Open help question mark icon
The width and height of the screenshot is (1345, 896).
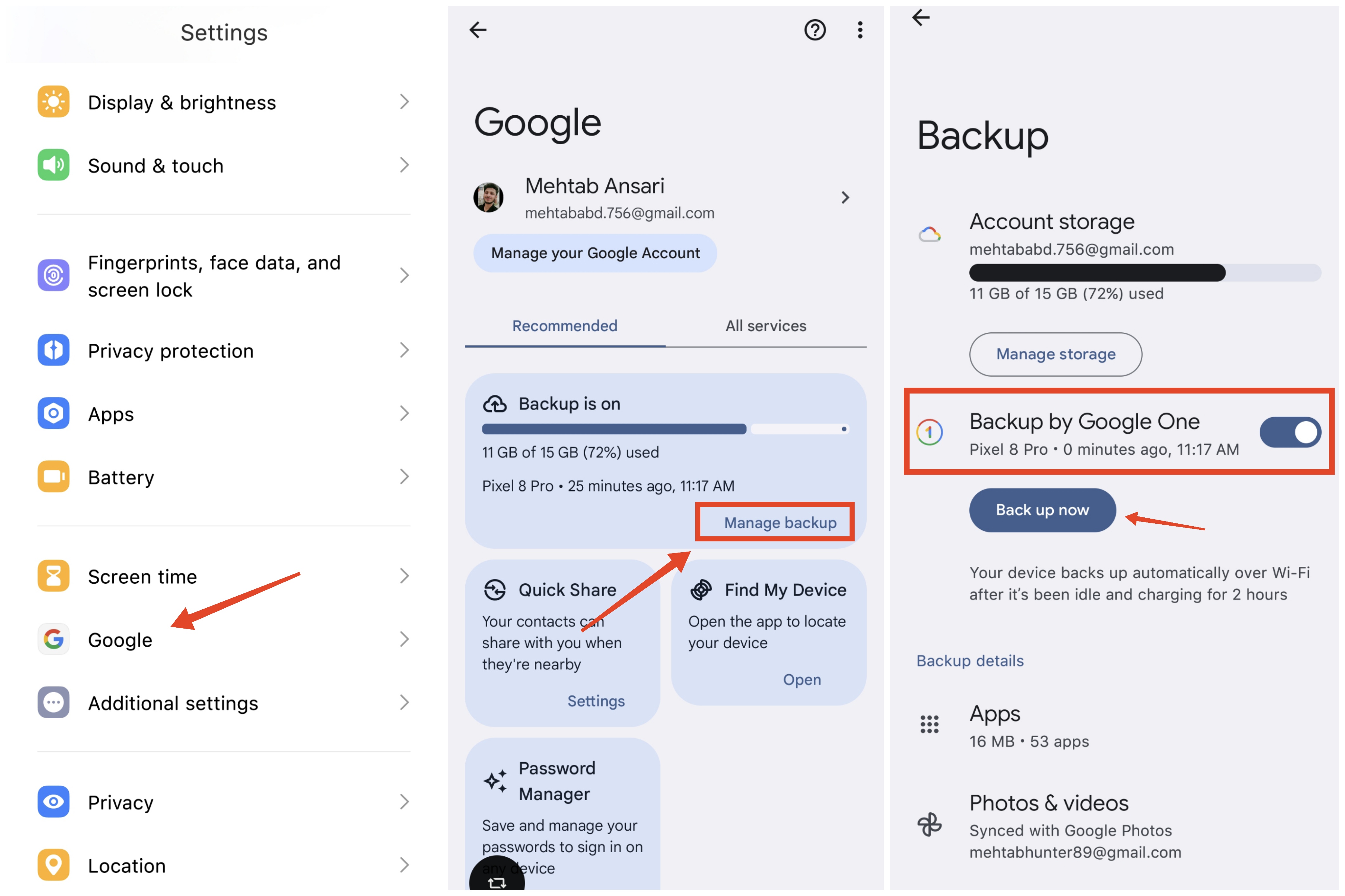(x=815, y=30)
